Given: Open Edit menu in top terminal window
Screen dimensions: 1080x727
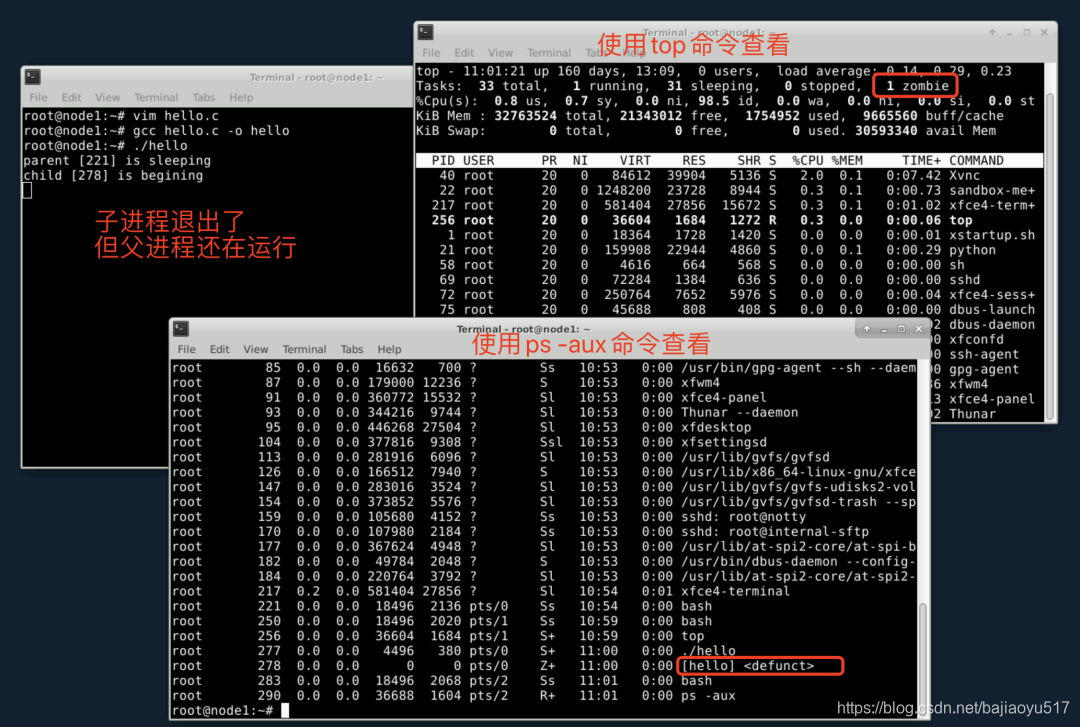Looking at the screenshot, I should pos(464,52).
